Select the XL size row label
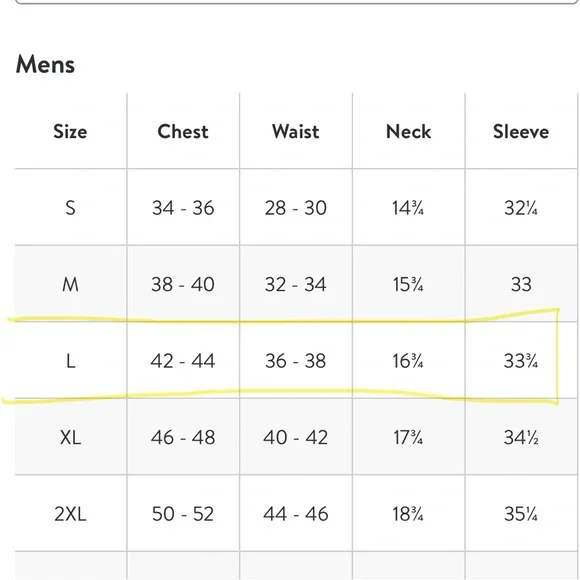The height and width of the screenshot is (580, 580). 70,438
